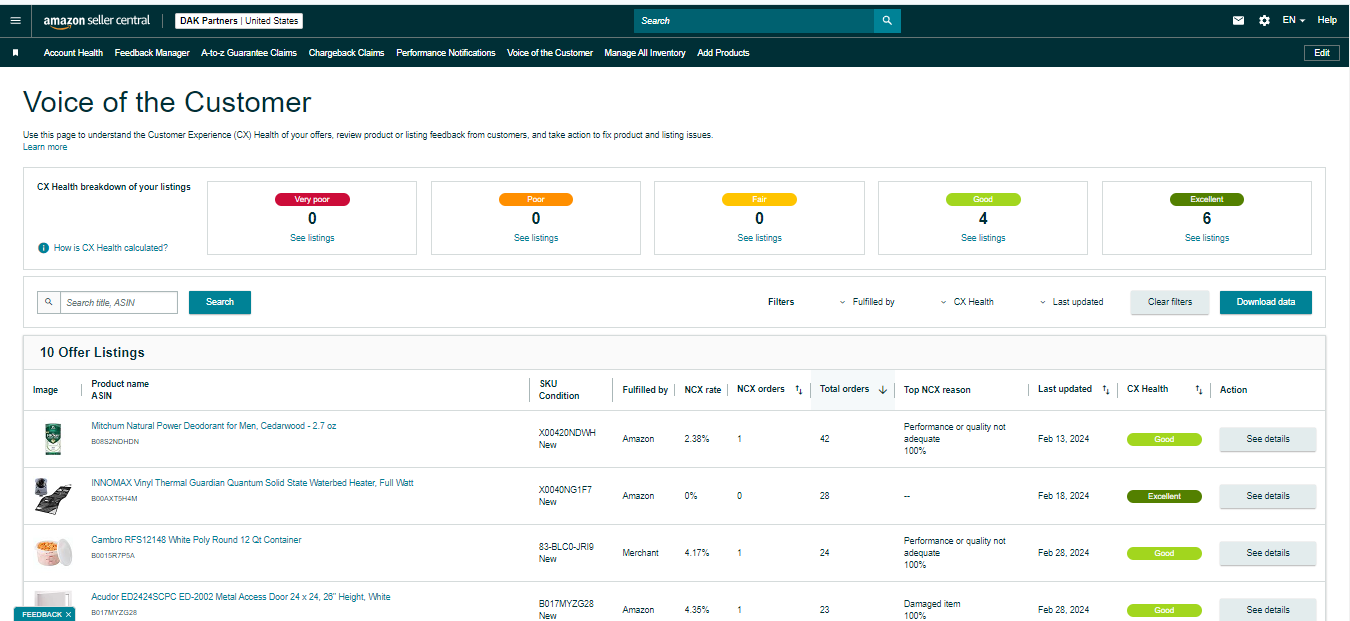See listings under Good

(x=983, y=238)
